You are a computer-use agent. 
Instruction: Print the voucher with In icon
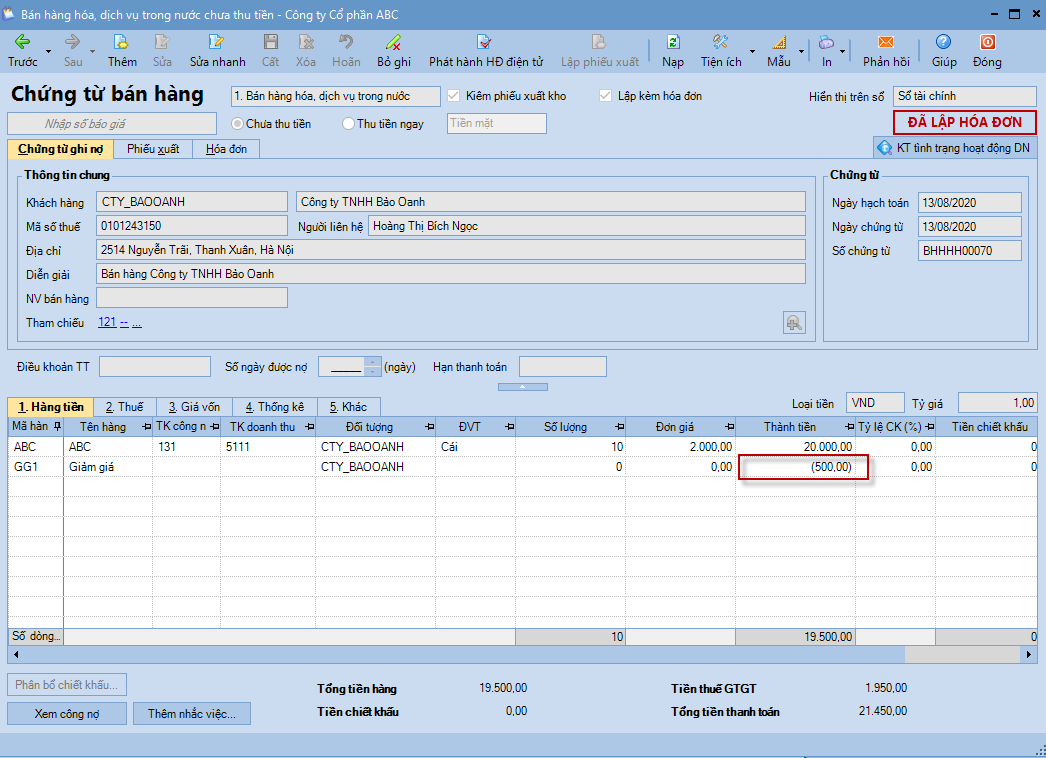pos(826,43)
